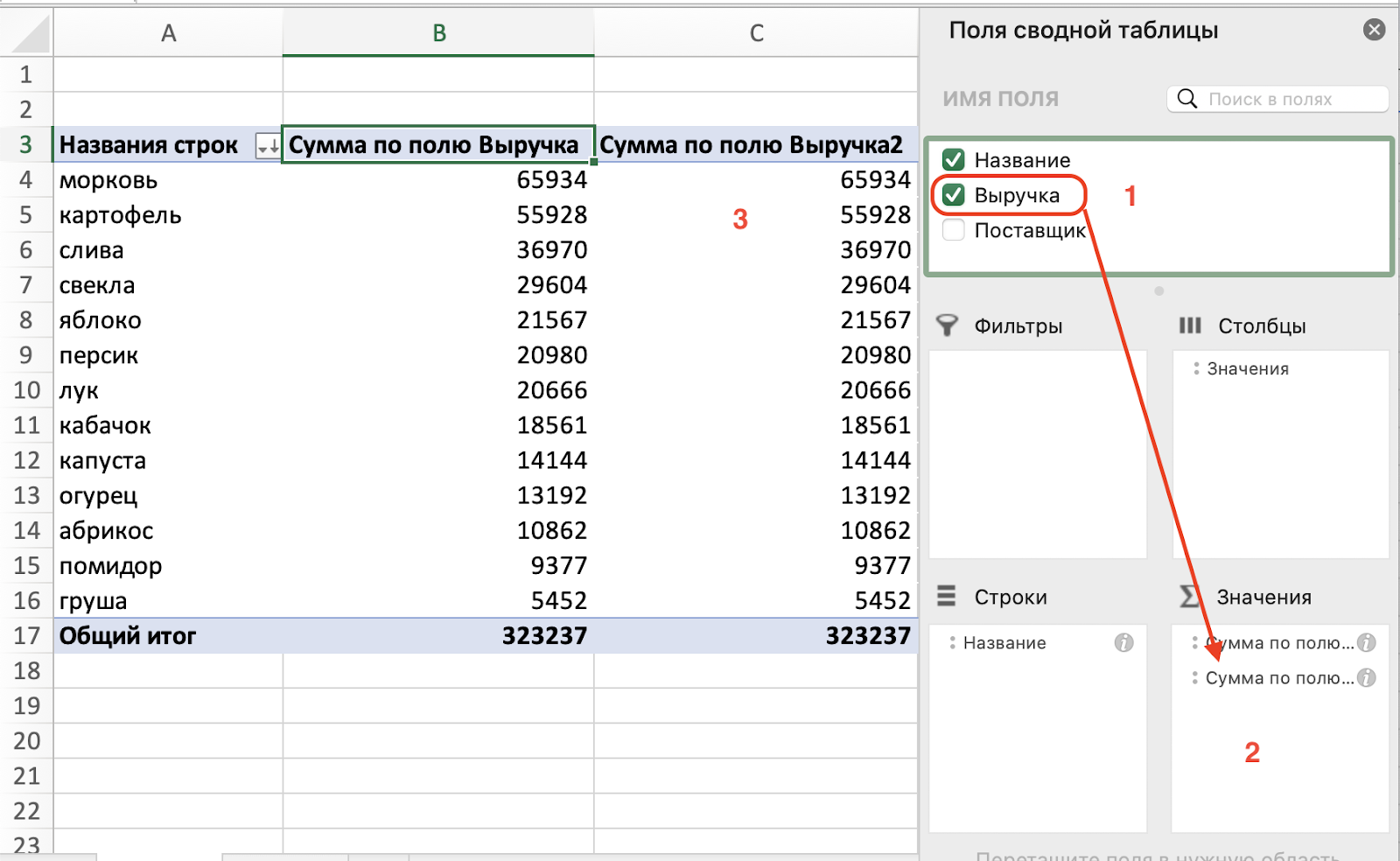Open the Названия строк filter dropdown
Screen dimensions: 1400x861
point(267,146)
